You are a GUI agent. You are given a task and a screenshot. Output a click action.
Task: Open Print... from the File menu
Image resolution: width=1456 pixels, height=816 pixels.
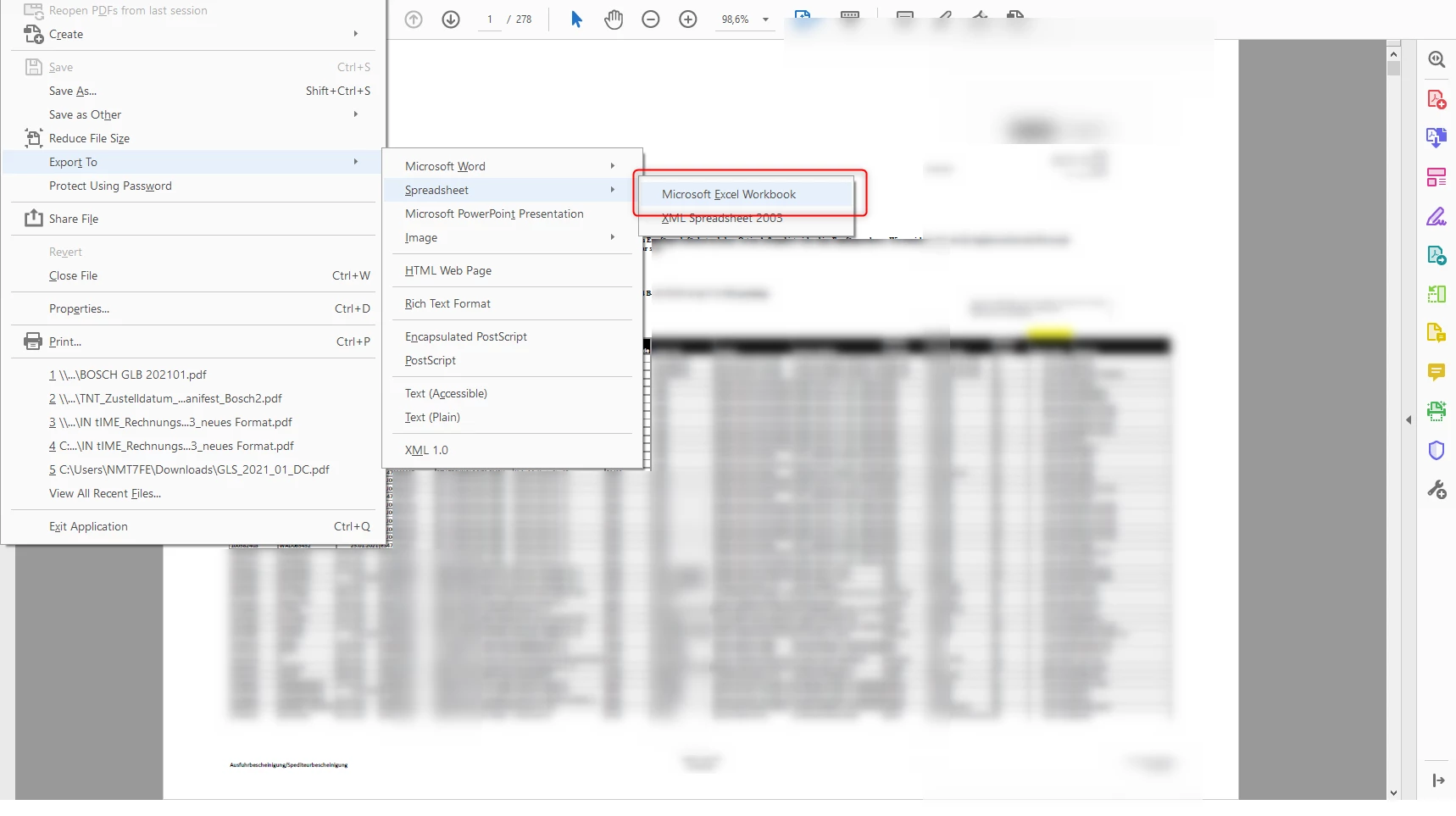pos(193,341)
